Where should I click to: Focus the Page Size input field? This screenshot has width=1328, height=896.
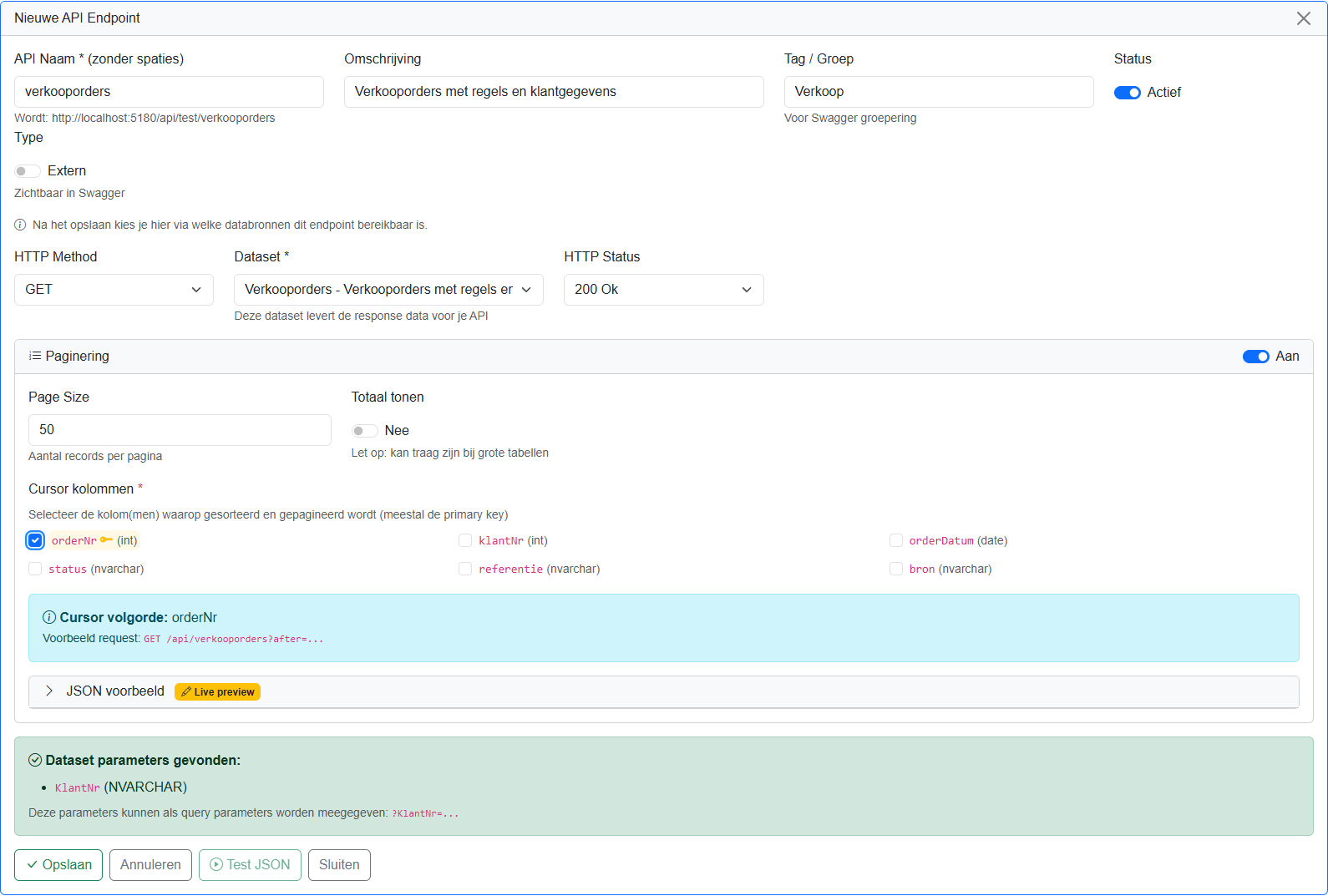click(180, 430)
